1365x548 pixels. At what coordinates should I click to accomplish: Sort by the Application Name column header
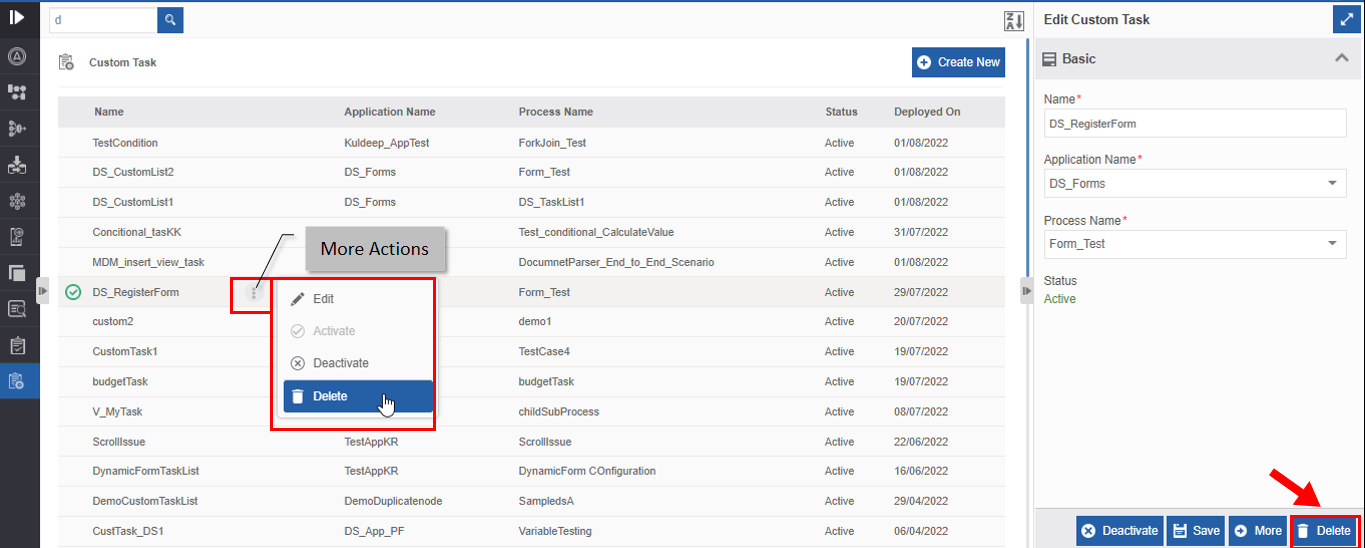click(390, 112)
